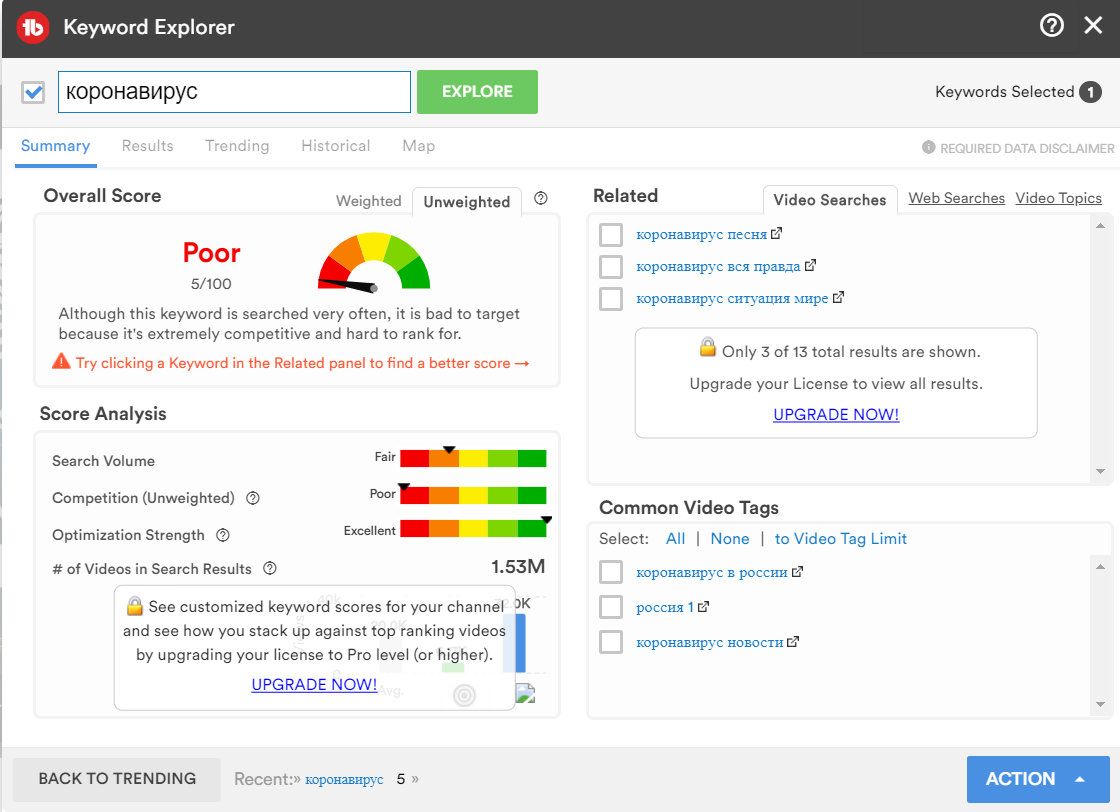This screenshot has width=1120, height=812.
Task: Click the Optimization Strength info icon
Action: [223, 535]
